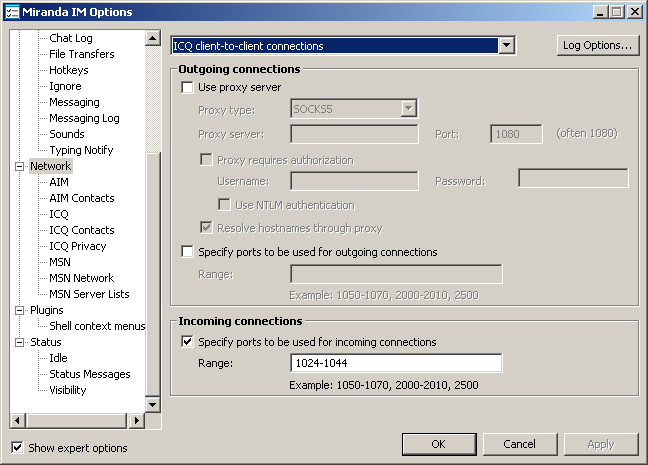Image resolution: width=648 pixels, height=465 pixels.
Task: Click the tree scroll right arrow
Action: point(137,421)
